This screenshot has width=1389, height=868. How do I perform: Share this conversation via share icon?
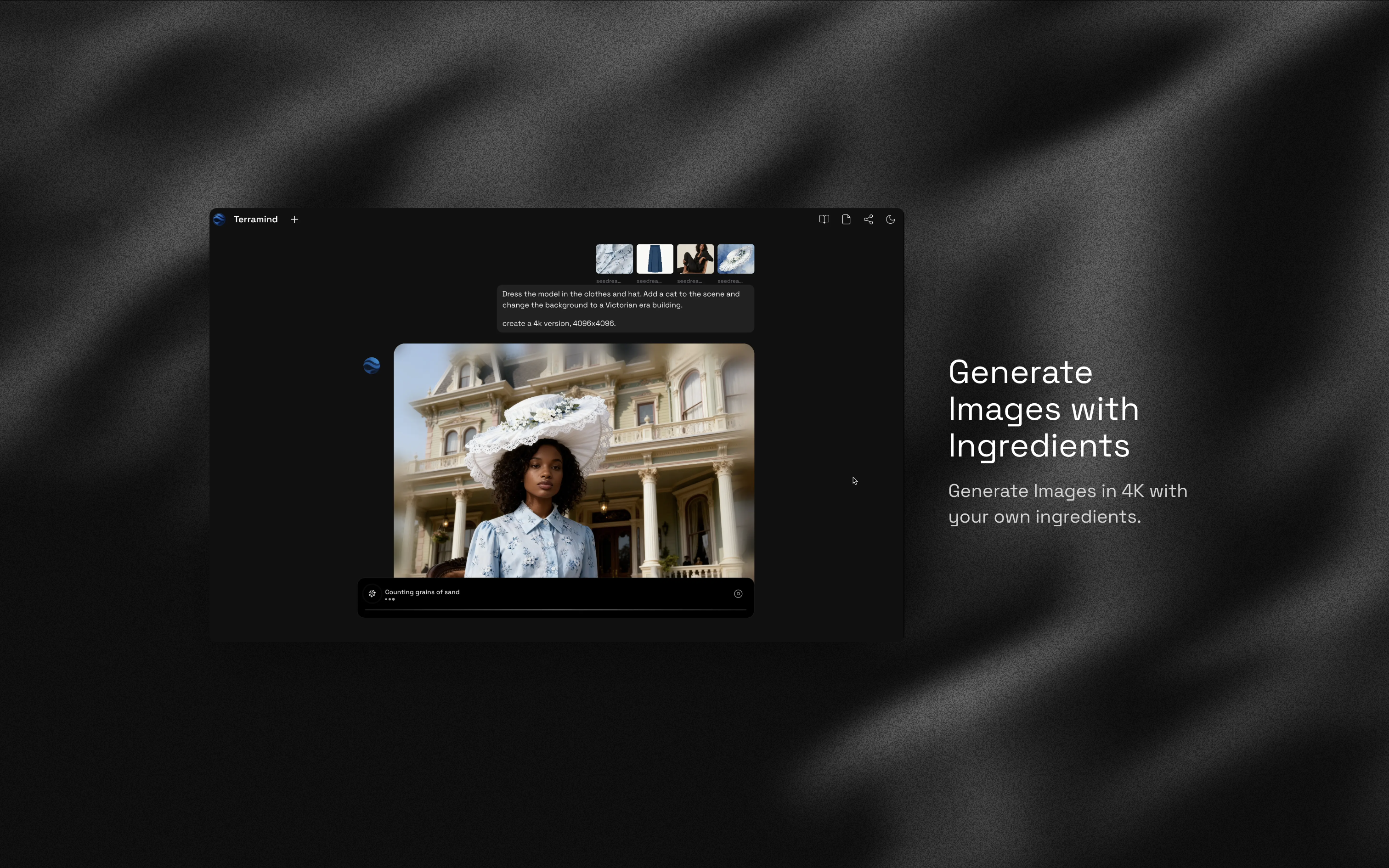point(869,220)
